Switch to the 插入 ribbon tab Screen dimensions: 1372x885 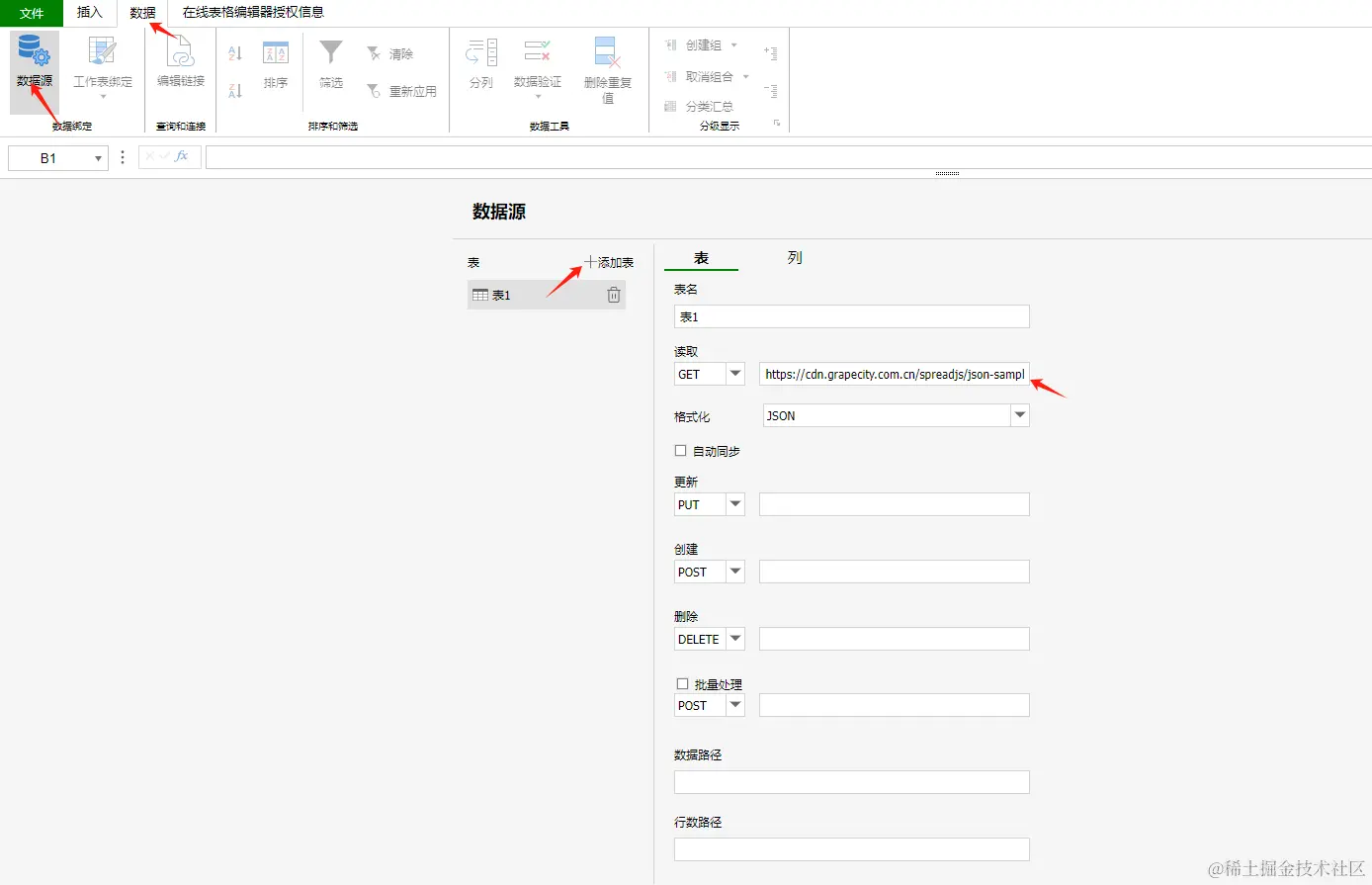coord(90,13)
